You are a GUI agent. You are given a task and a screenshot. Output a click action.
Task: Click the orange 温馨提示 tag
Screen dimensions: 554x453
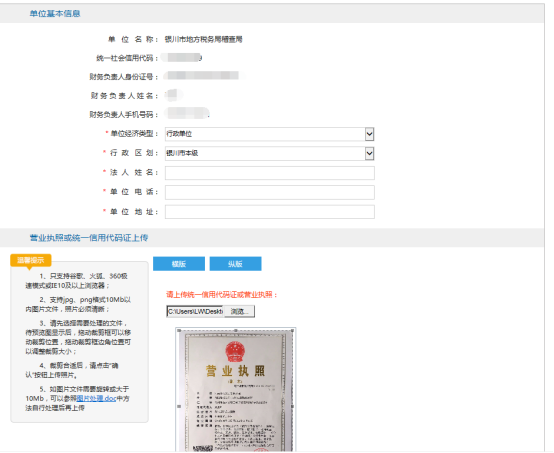(31, 260)
